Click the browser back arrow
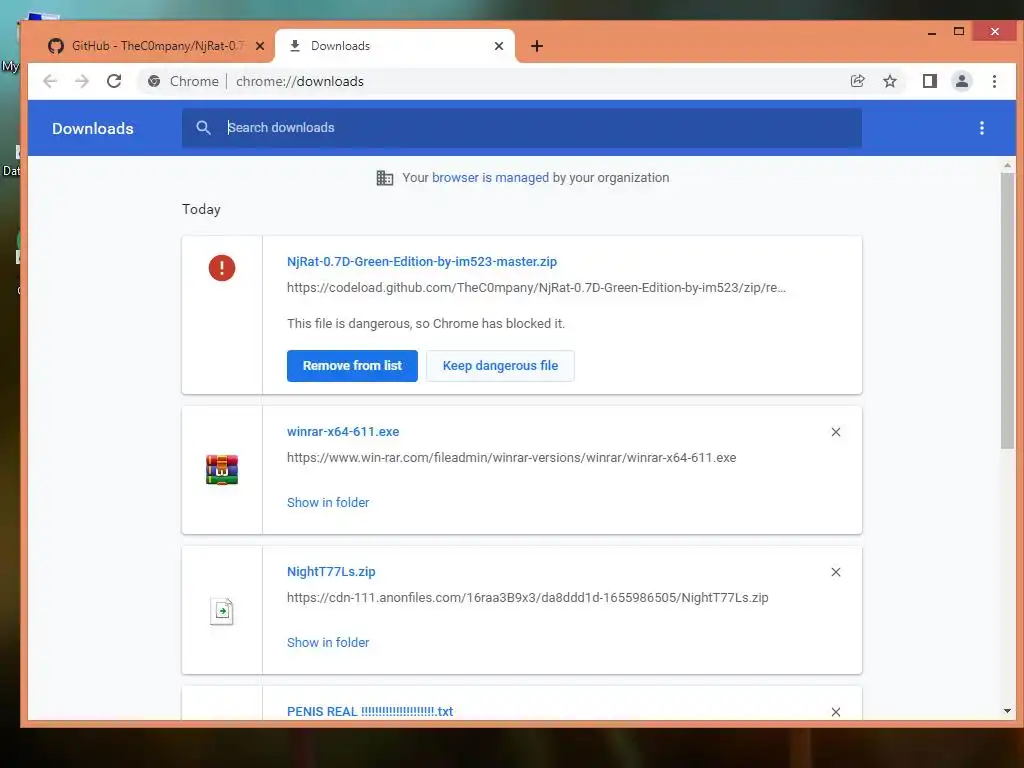1024x768 pixels. 50,81
